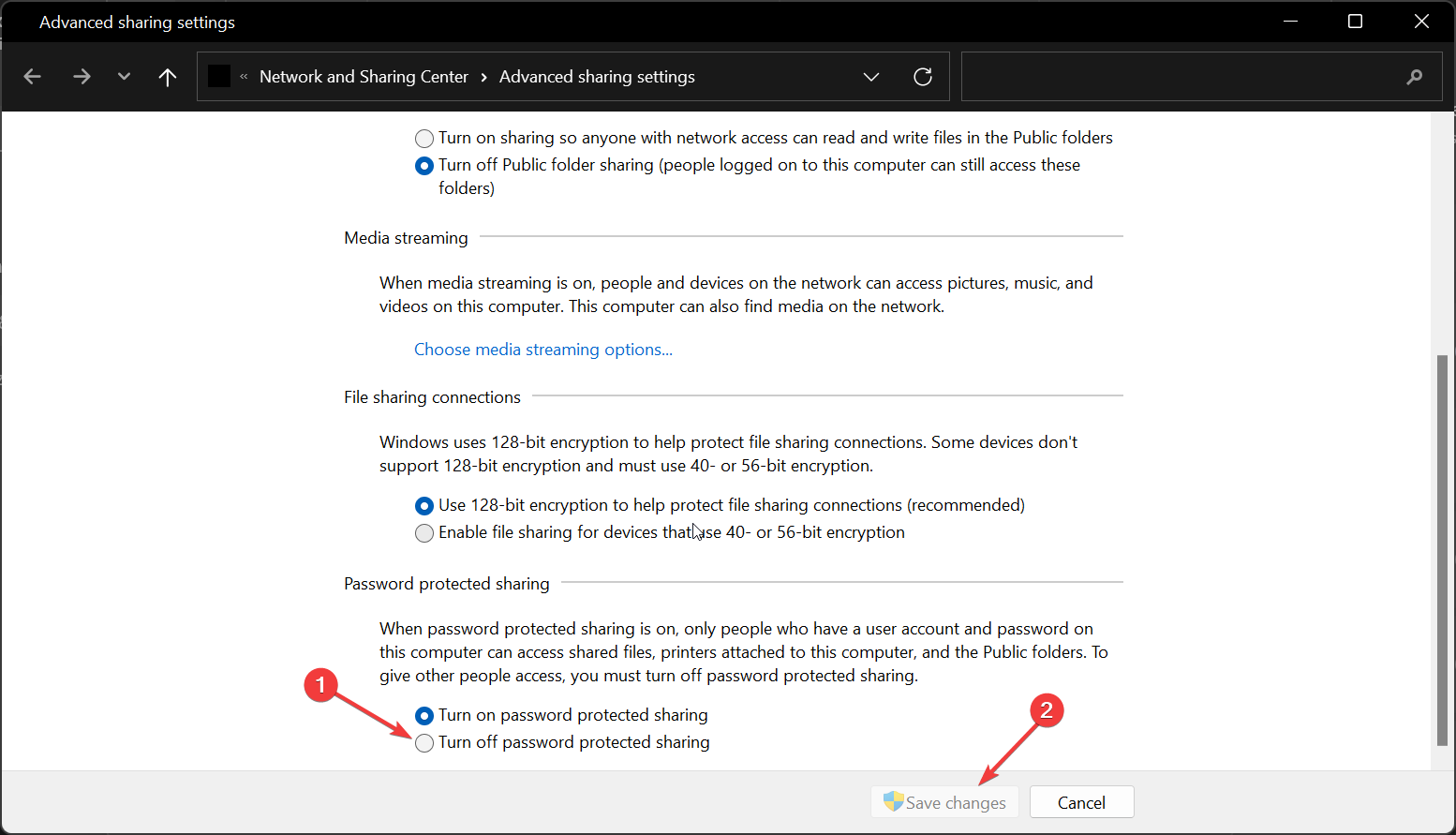The width and height of the screenshot is (1456, 835).
Task: Click the forward navigation arrow
Action: click(82, 77)
